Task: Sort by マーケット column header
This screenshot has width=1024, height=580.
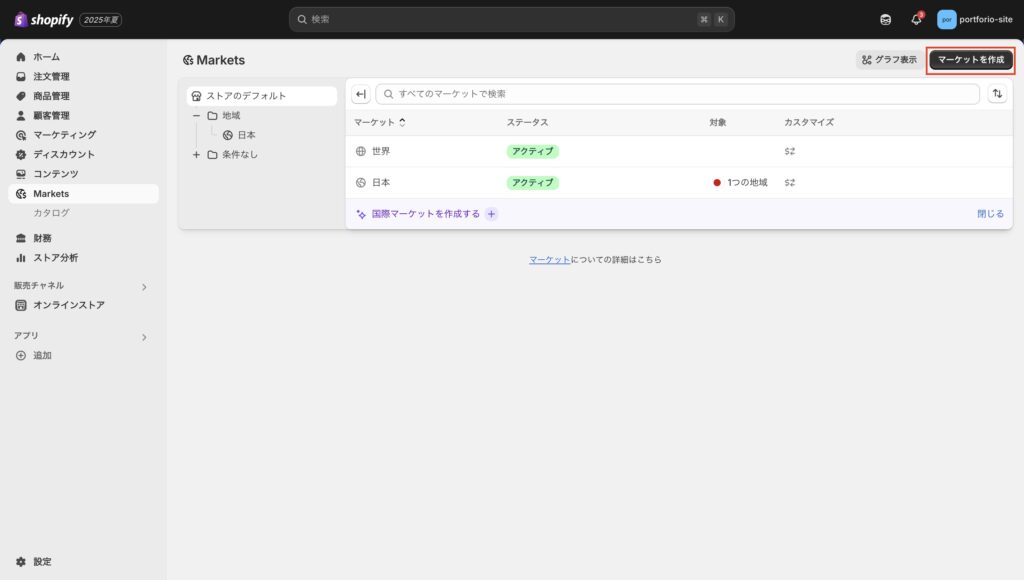Action: [380, 122]
